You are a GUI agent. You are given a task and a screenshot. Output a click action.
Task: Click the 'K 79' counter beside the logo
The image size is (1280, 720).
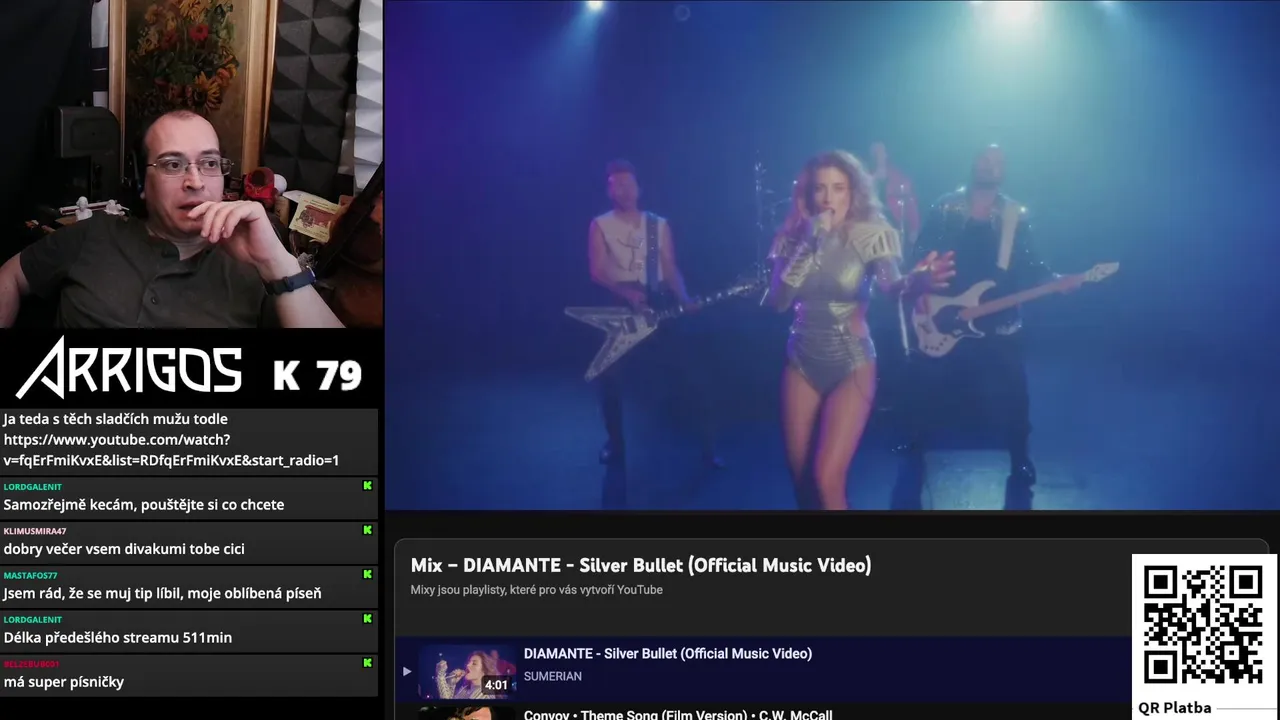coord(317,375)
